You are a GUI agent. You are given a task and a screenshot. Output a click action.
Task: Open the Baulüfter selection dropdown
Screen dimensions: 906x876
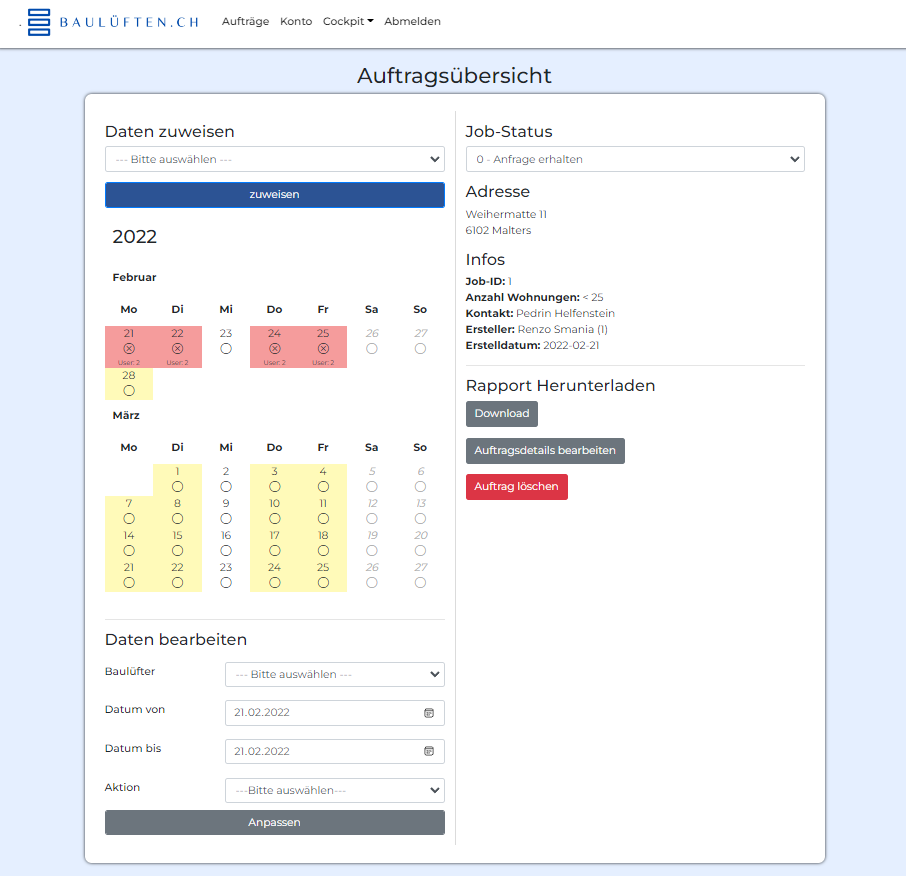tap(334, 675)
